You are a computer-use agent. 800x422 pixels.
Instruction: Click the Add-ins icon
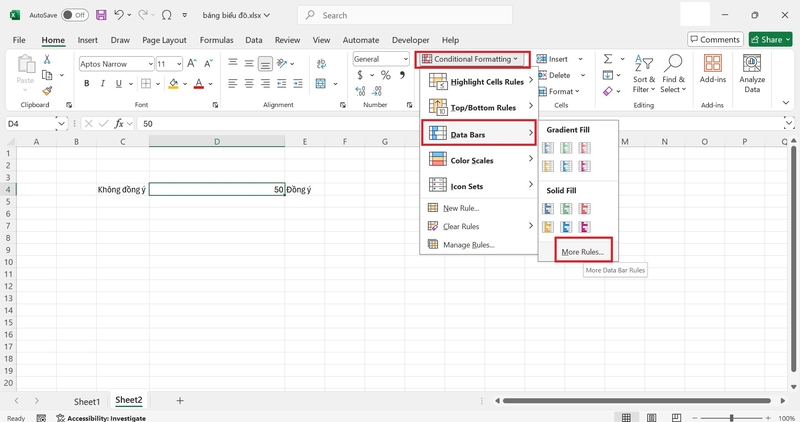pos(713,69)
